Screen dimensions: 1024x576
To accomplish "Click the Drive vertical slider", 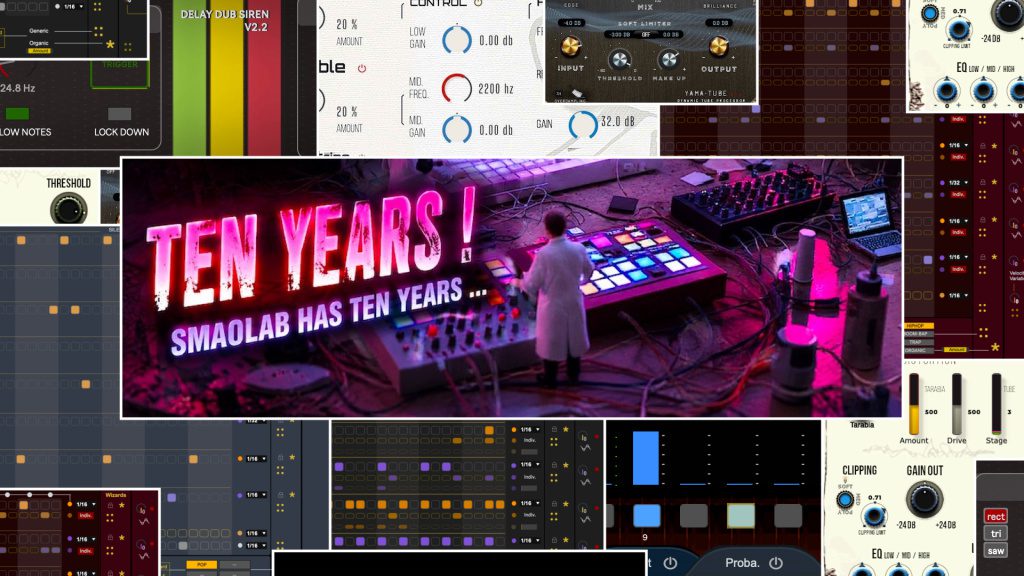I will [x=956, y=404].
